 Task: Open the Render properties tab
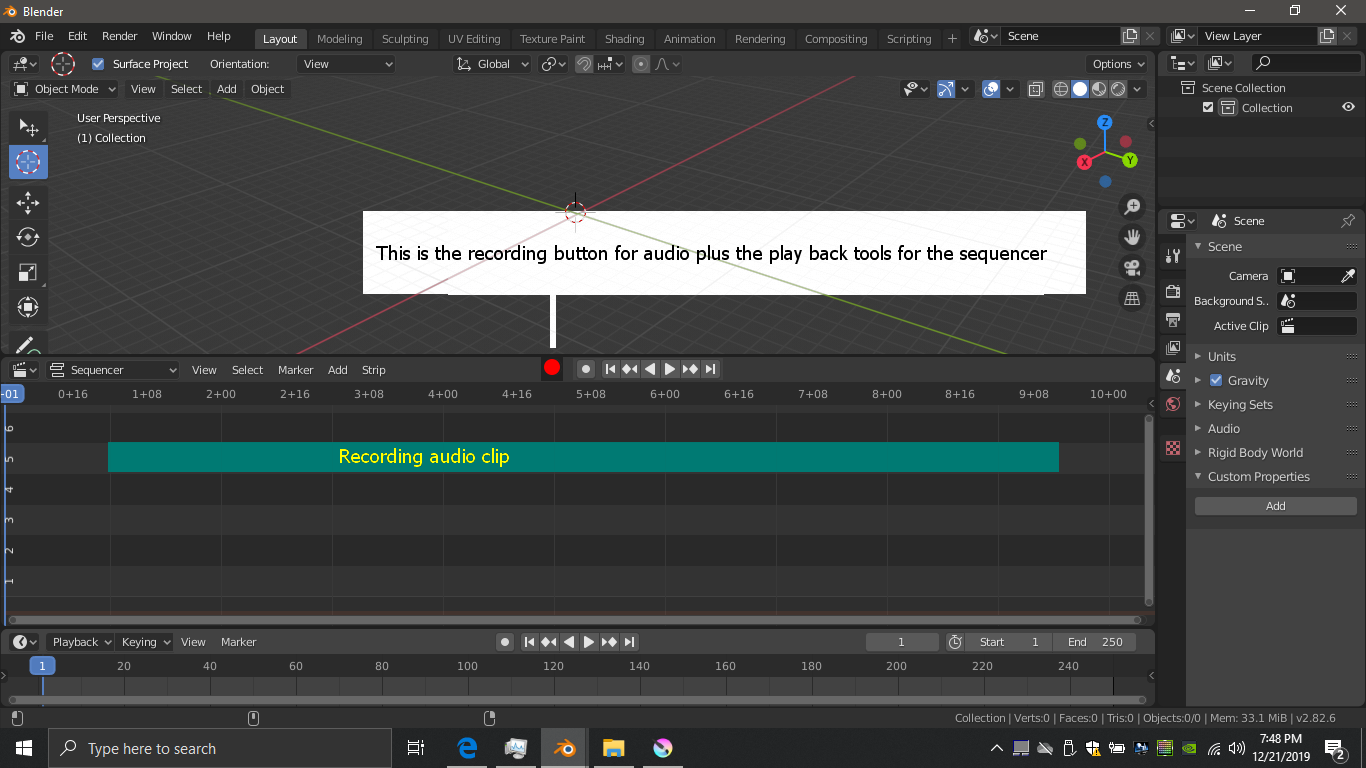pyautogui.click(x=1173, y=292)
